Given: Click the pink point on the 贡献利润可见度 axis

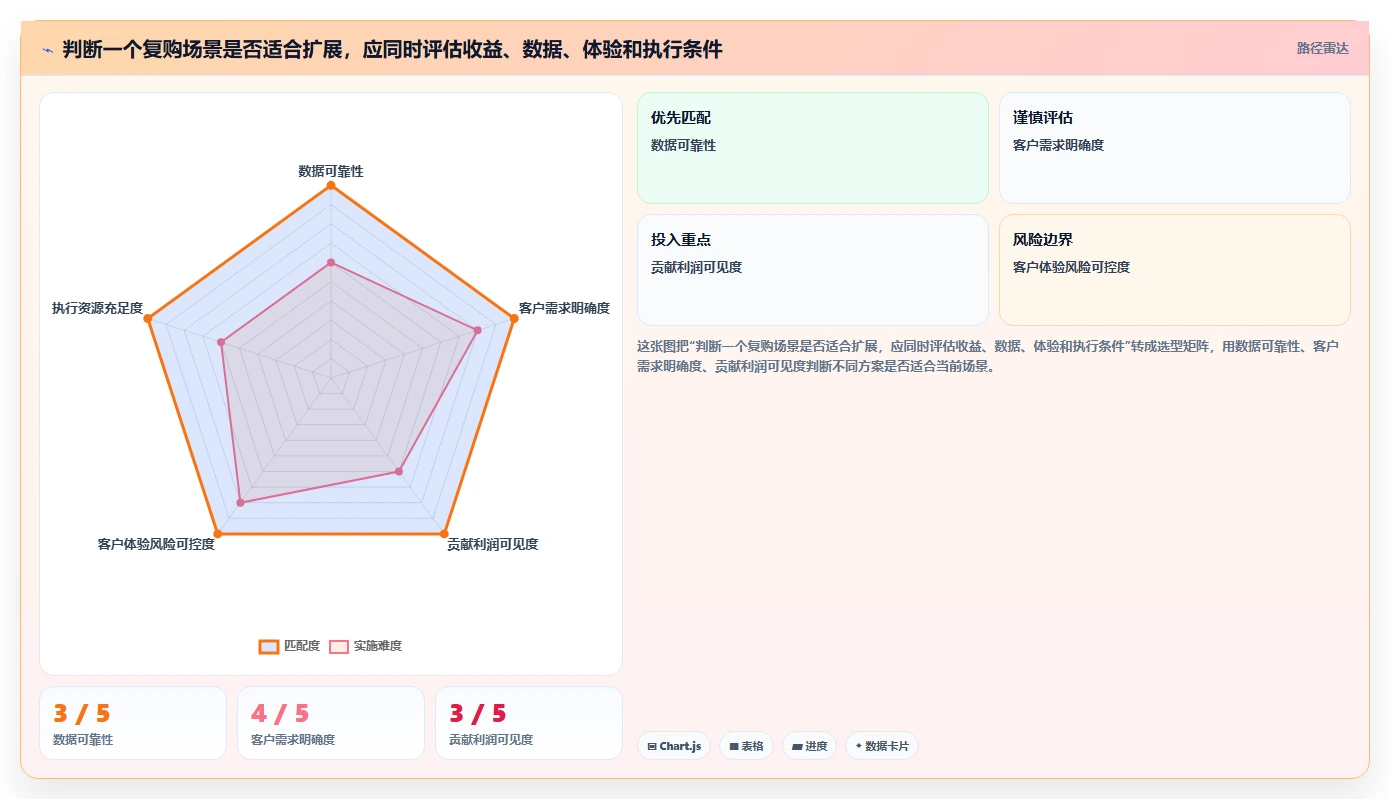Looking at the screenshot, I should (399, 471).
